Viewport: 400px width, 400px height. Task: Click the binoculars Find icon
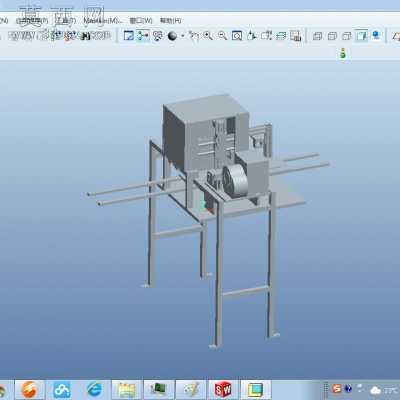pos(86,36)
